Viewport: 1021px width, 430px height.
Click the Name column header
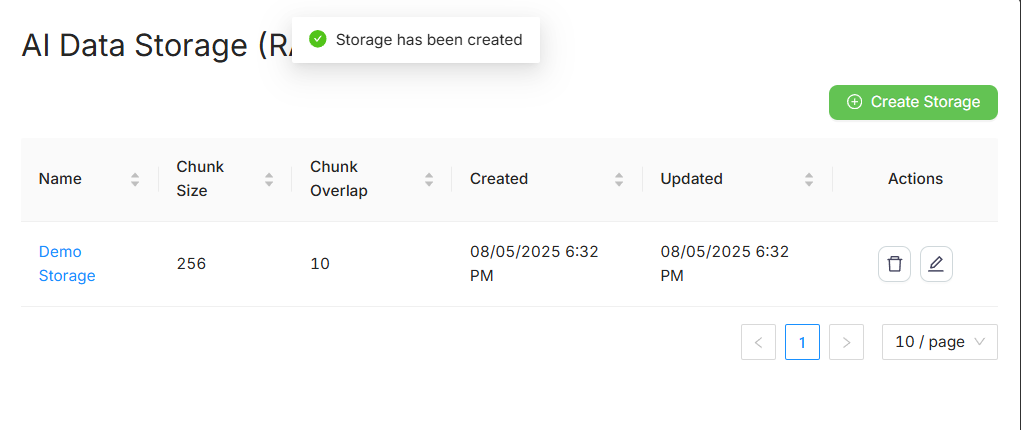[x=61, y=179]
